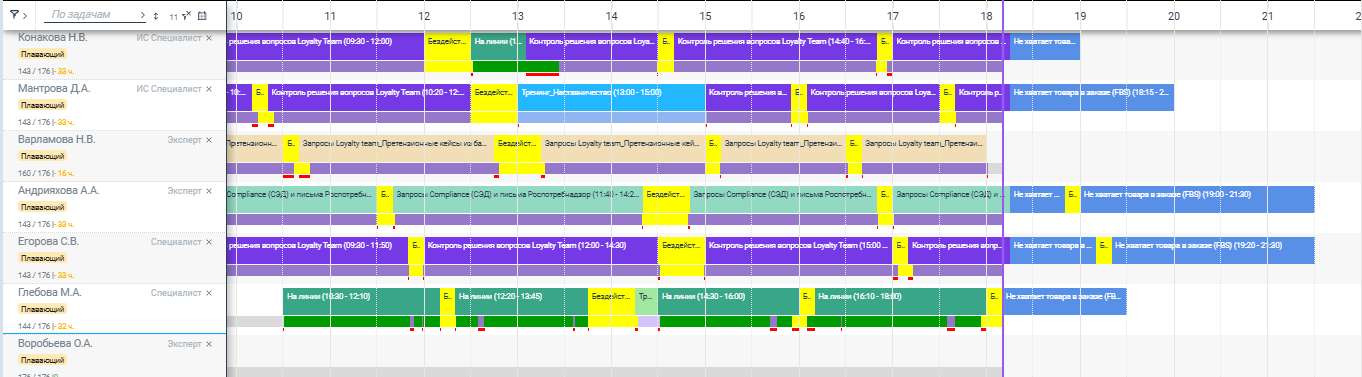Click hour 21 on timeline header

(x=1267, y=16)
